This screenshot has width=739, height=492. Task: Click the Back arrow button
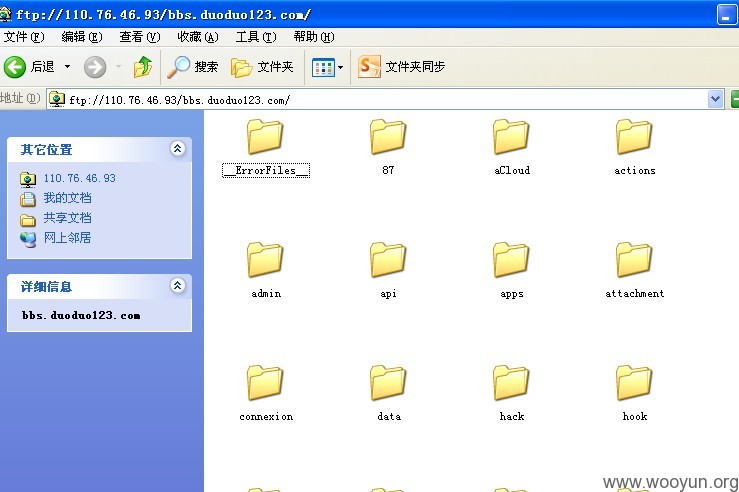point(15,67)
